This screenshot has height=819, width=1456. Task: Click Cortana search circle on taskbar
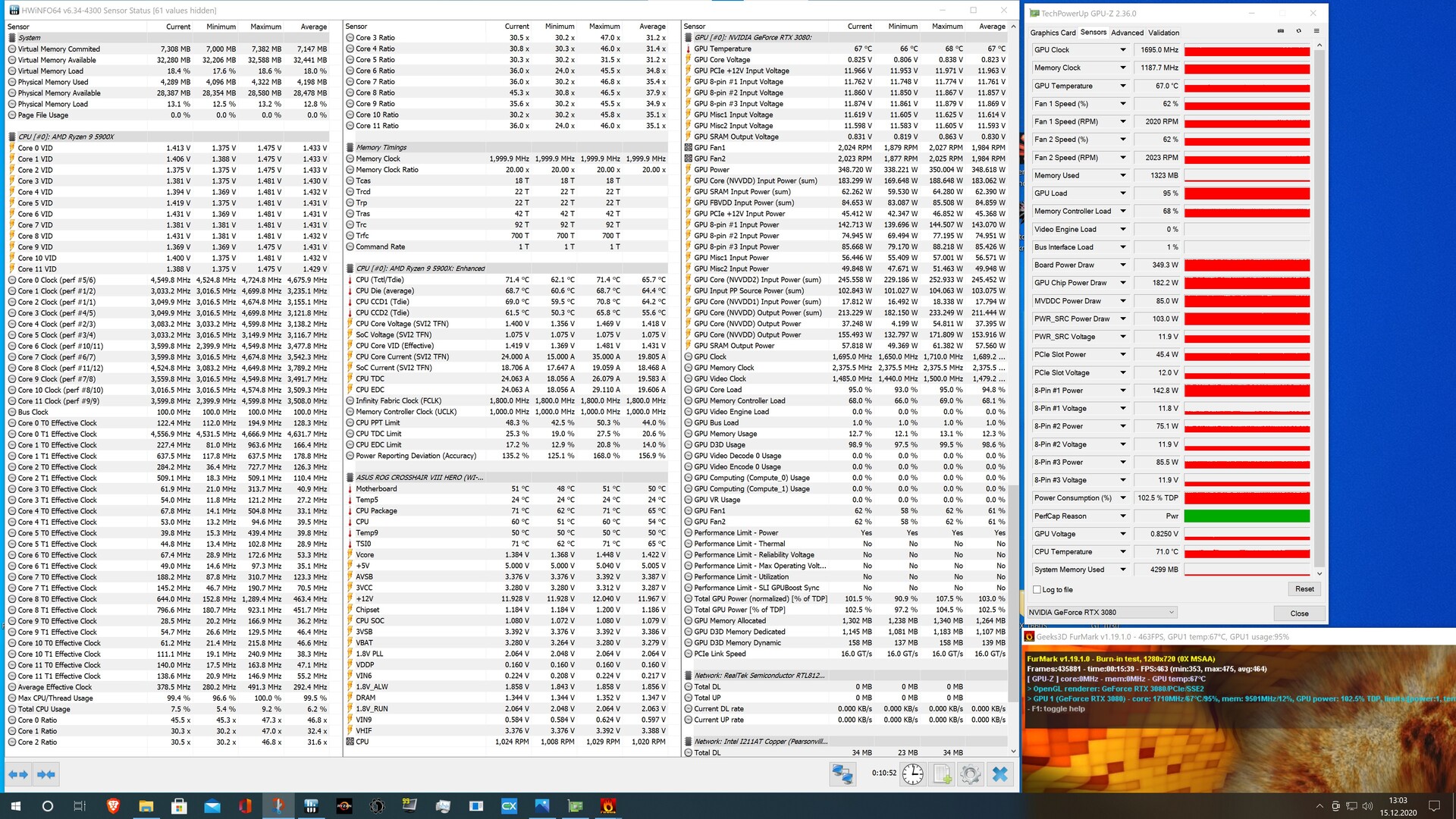pyautogui.click(x=47, y=806)
